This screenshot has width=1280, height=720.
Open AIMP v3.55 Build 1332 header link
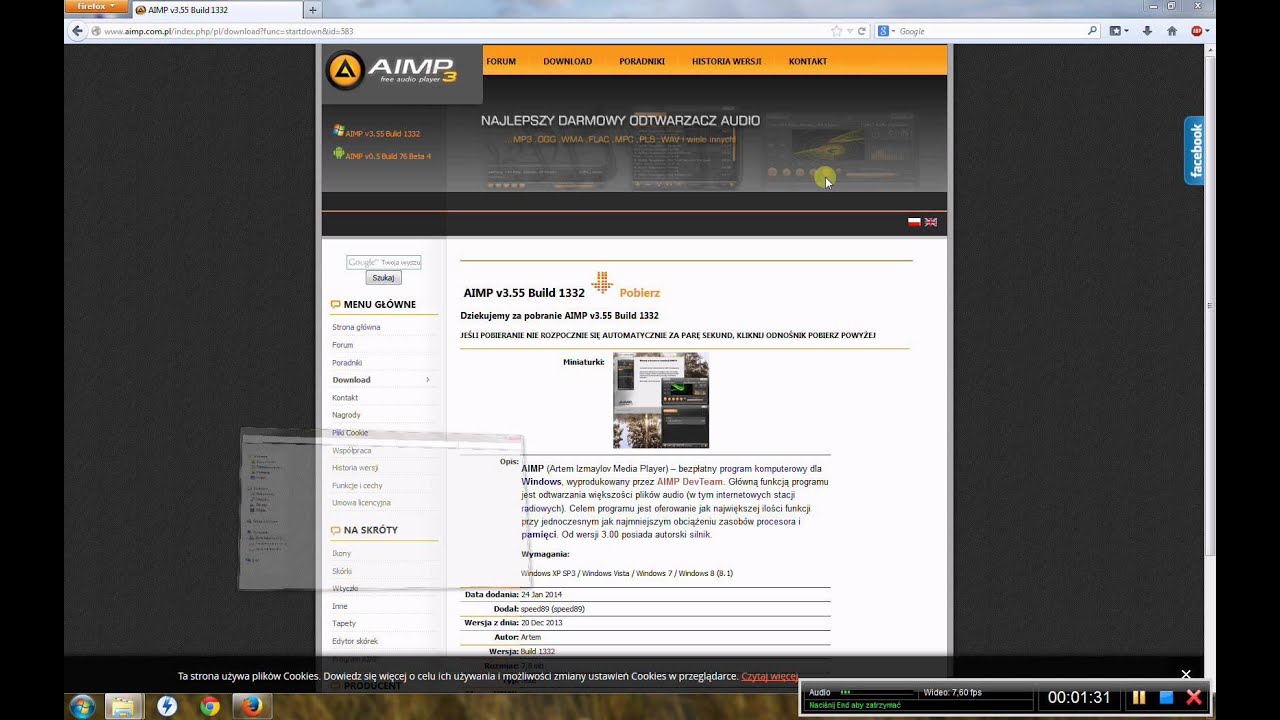383,133
